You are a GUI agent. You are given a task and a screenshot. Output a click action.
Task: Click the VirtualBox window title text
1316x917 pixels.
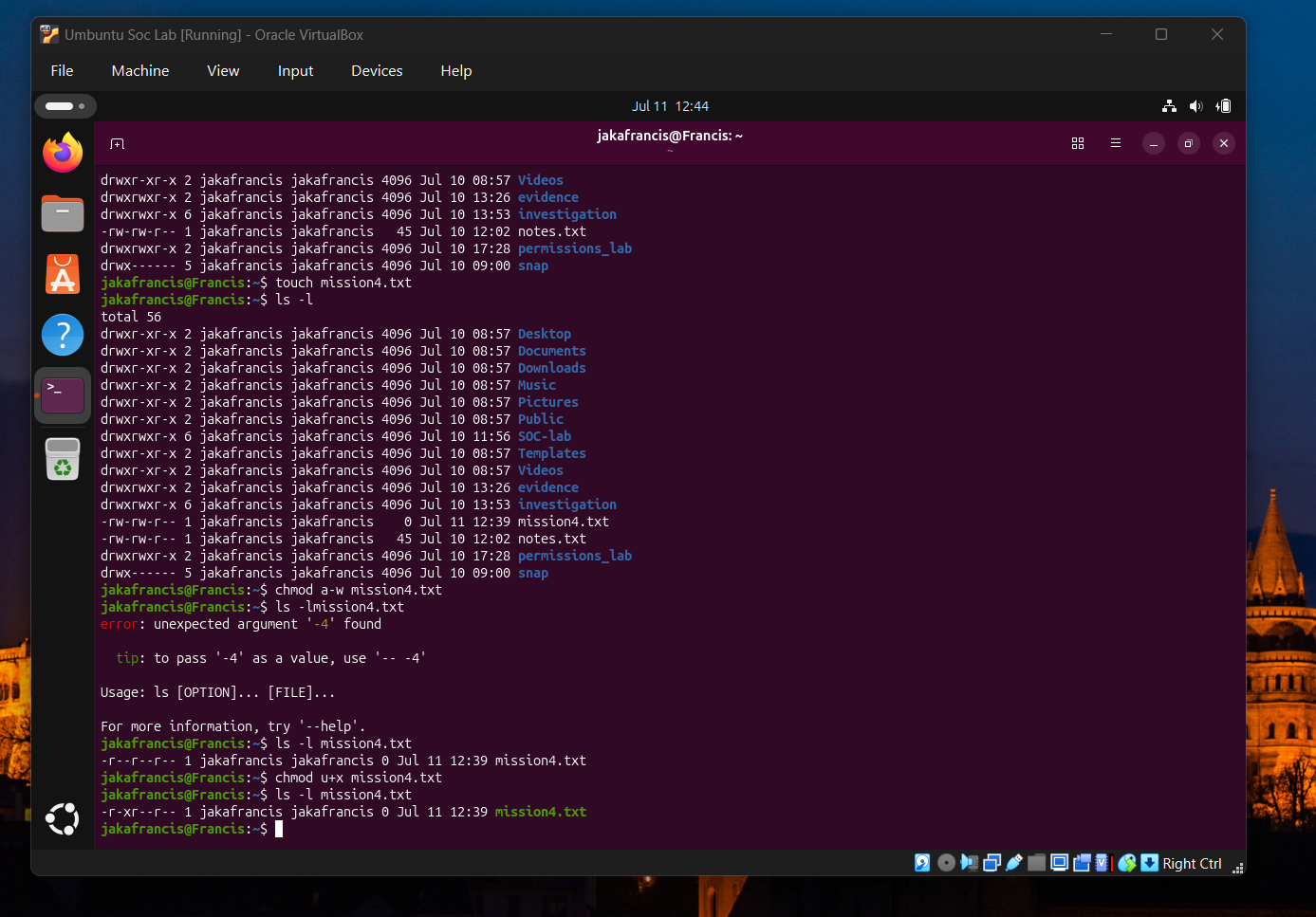click(x=213, y=35)
